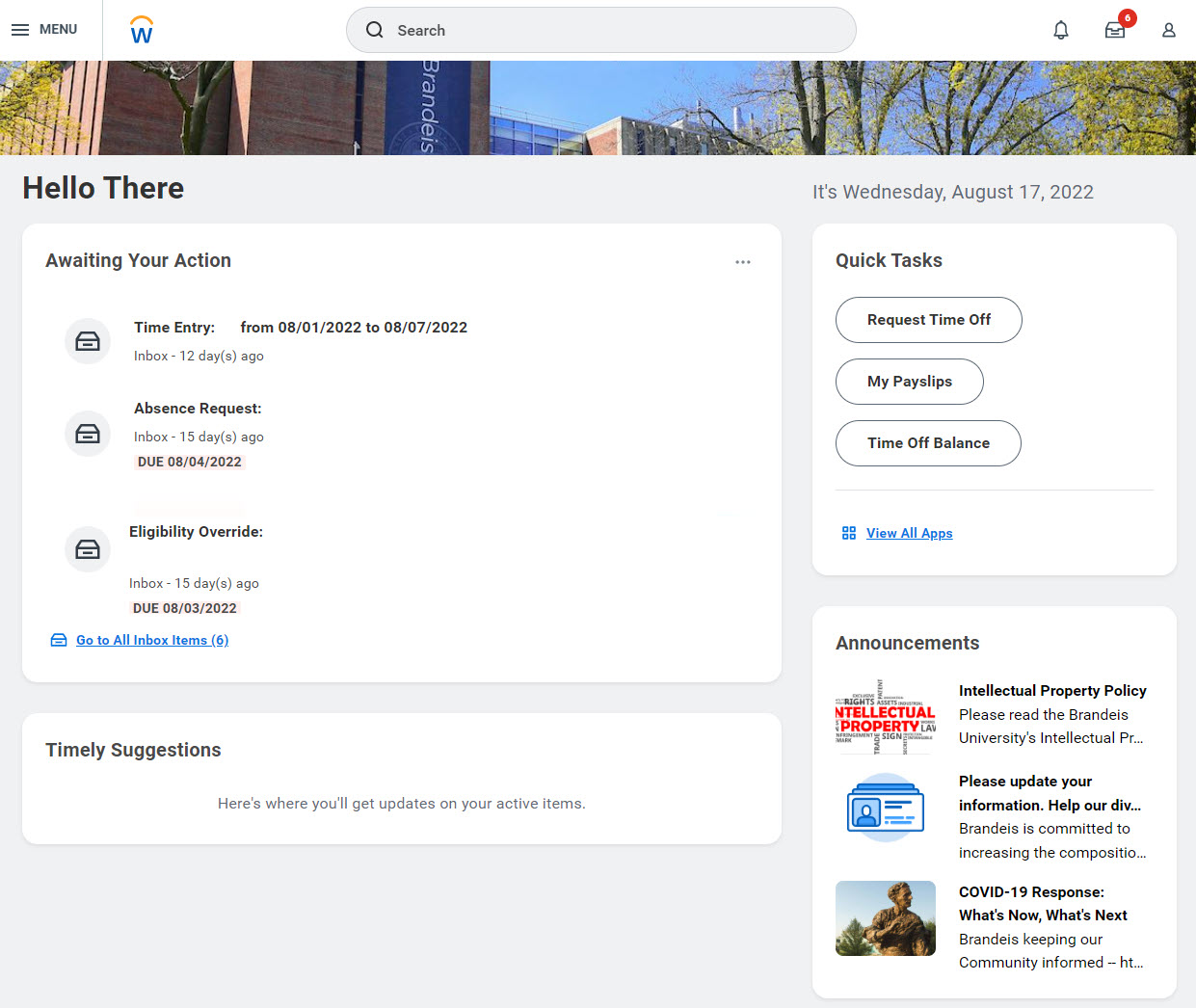Screen dimensions: 1196x1008
Task: Expand Awaiting Your Action options ellipsis
Action: (743, 262)
